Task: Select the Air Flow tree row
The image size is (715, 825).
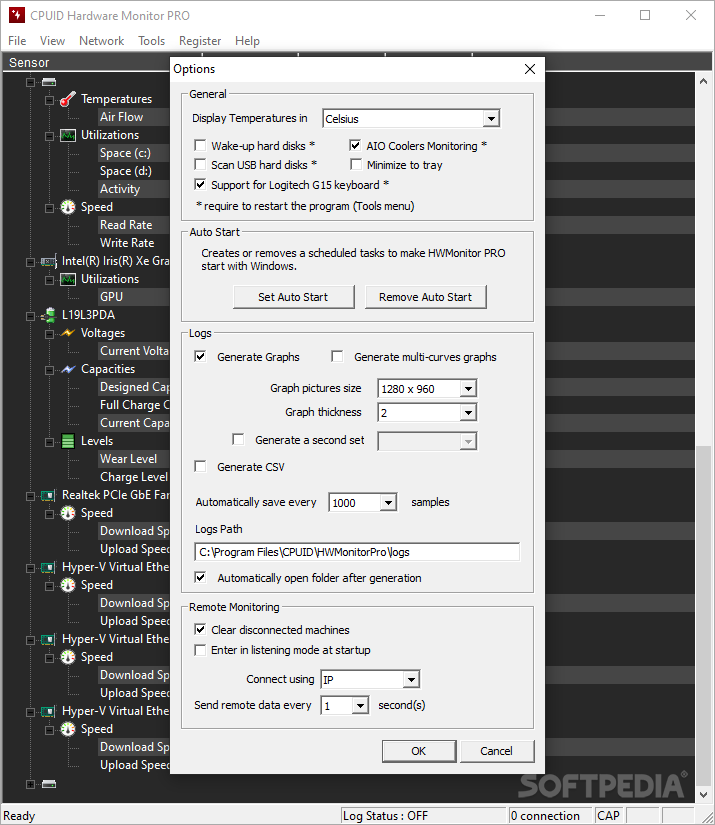Action: 122,117
